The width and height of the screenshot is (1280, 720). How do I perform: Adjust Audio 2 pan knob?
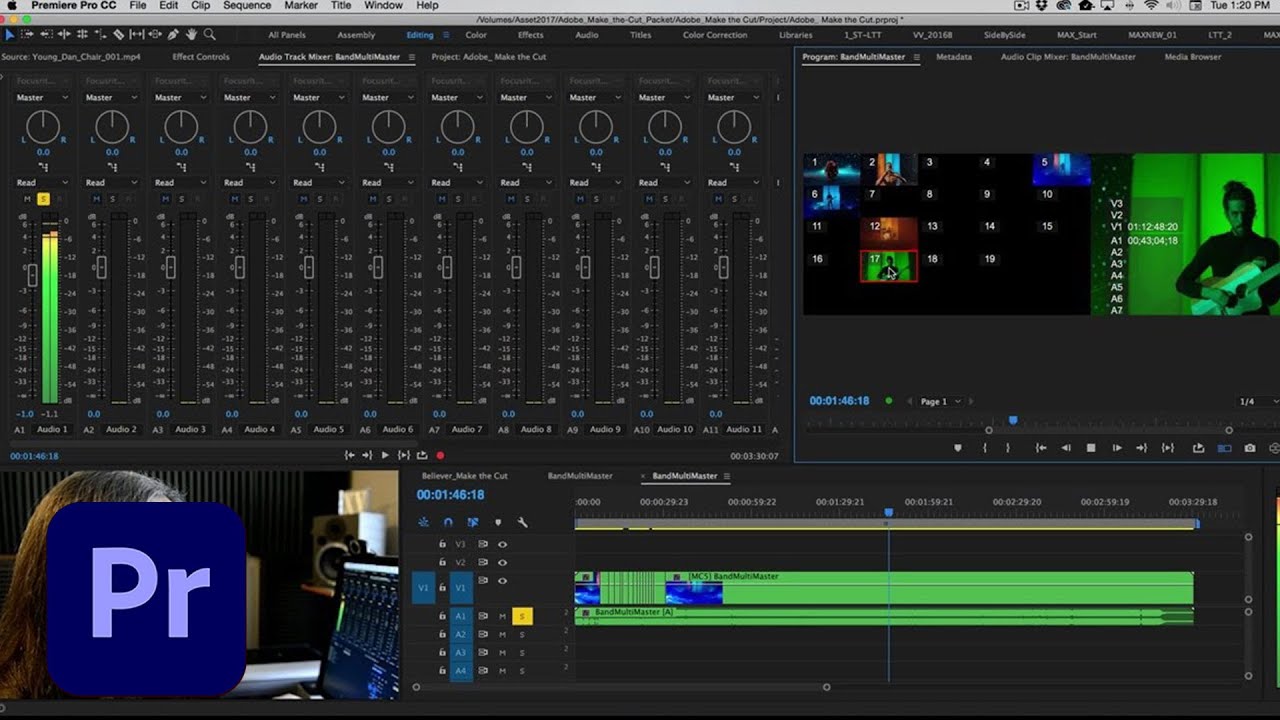(x=112, y=127)
